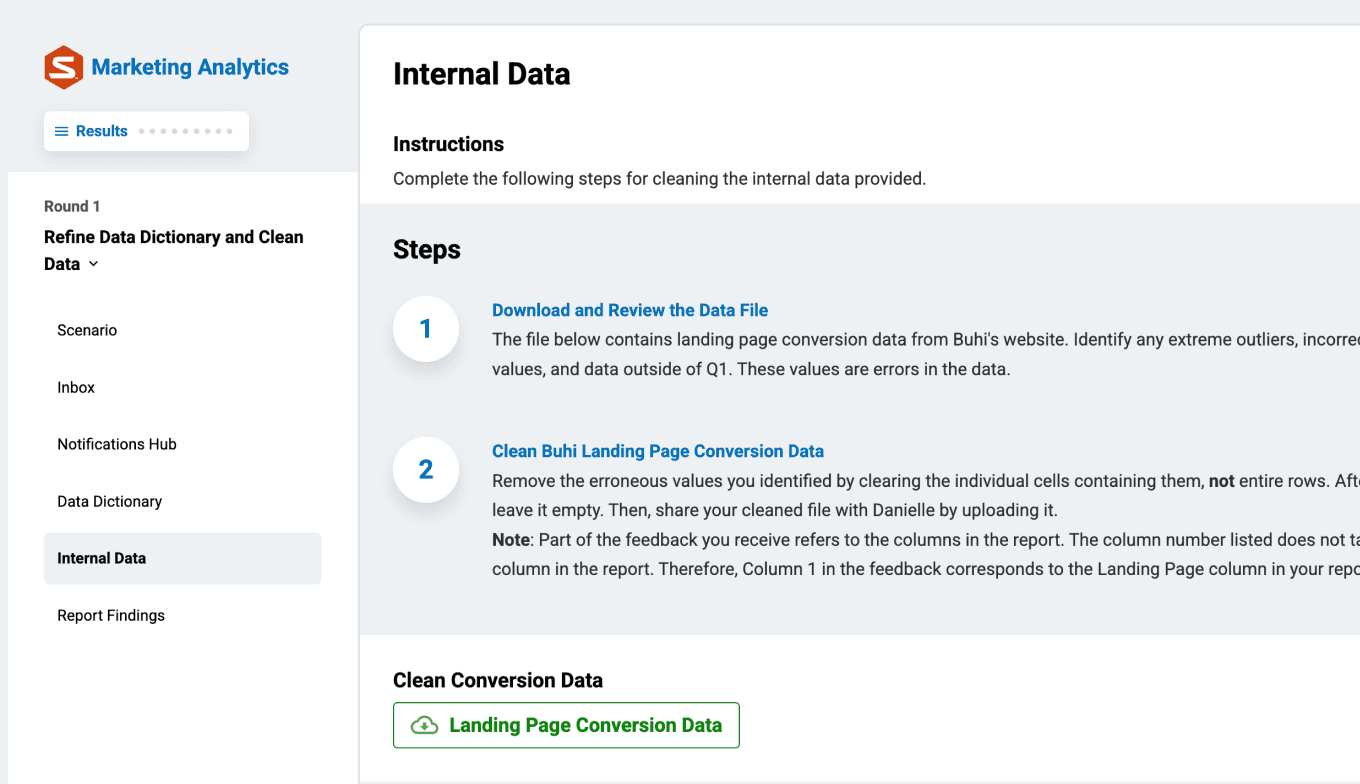Click the orange Stukent hexagon logo
1360x784 pixels.
click(x=63, y=67)
